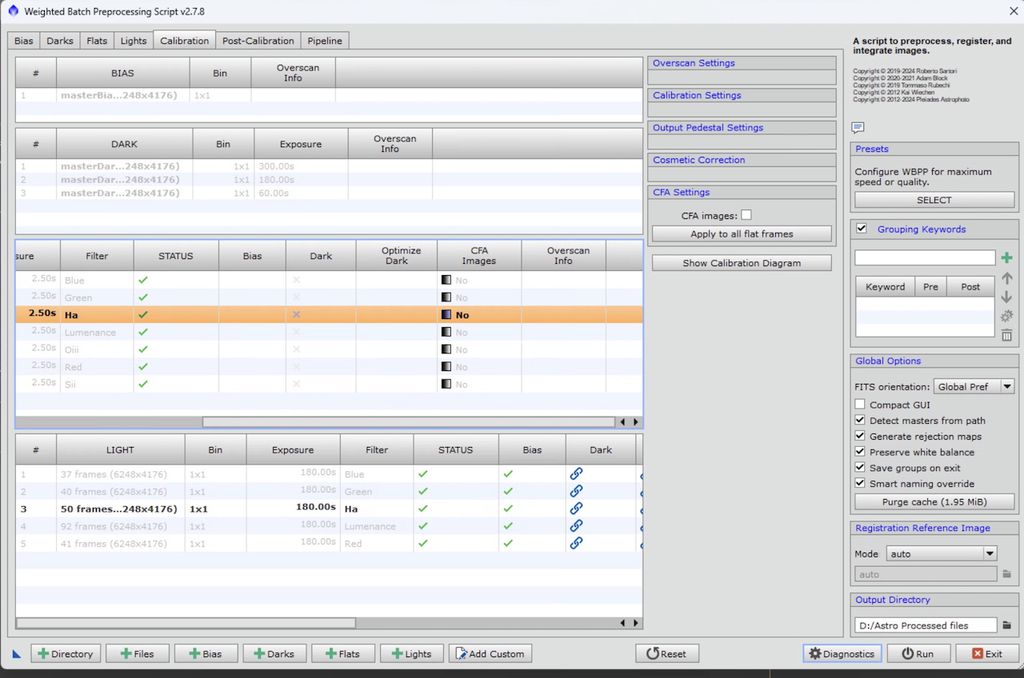Click the CFA Images icon in Oiii flat row
The image size is (1024, 678).
coord(446,349)
